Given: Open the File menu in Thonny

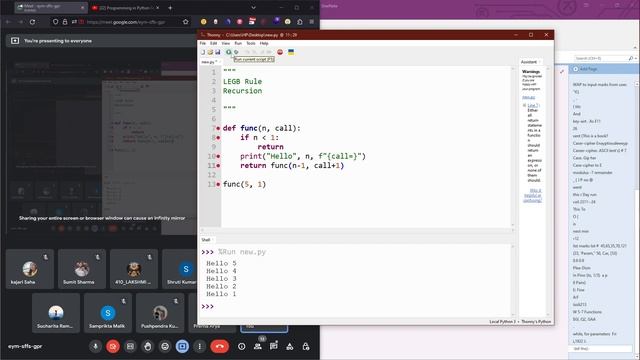Looking at the screenshot, I should point(203,43).
